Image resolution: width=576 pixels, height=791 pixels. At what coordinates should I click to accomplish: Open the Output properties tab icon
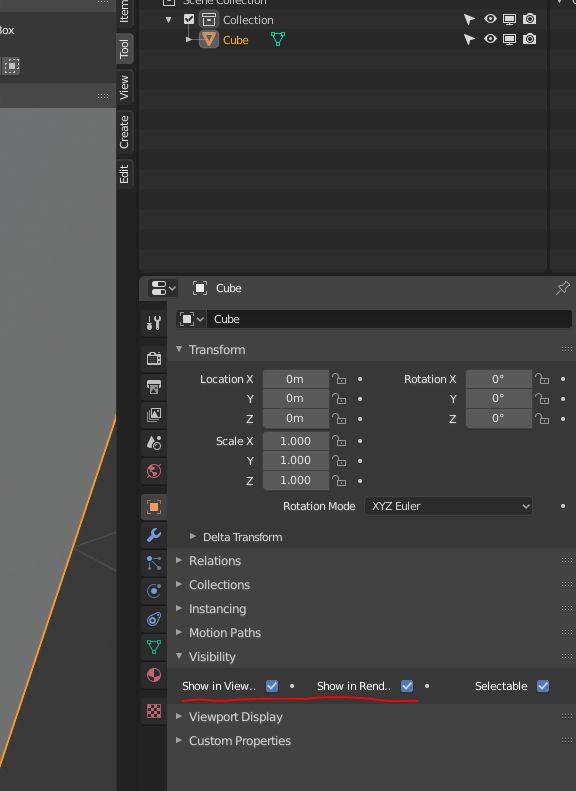coord(154,387)
